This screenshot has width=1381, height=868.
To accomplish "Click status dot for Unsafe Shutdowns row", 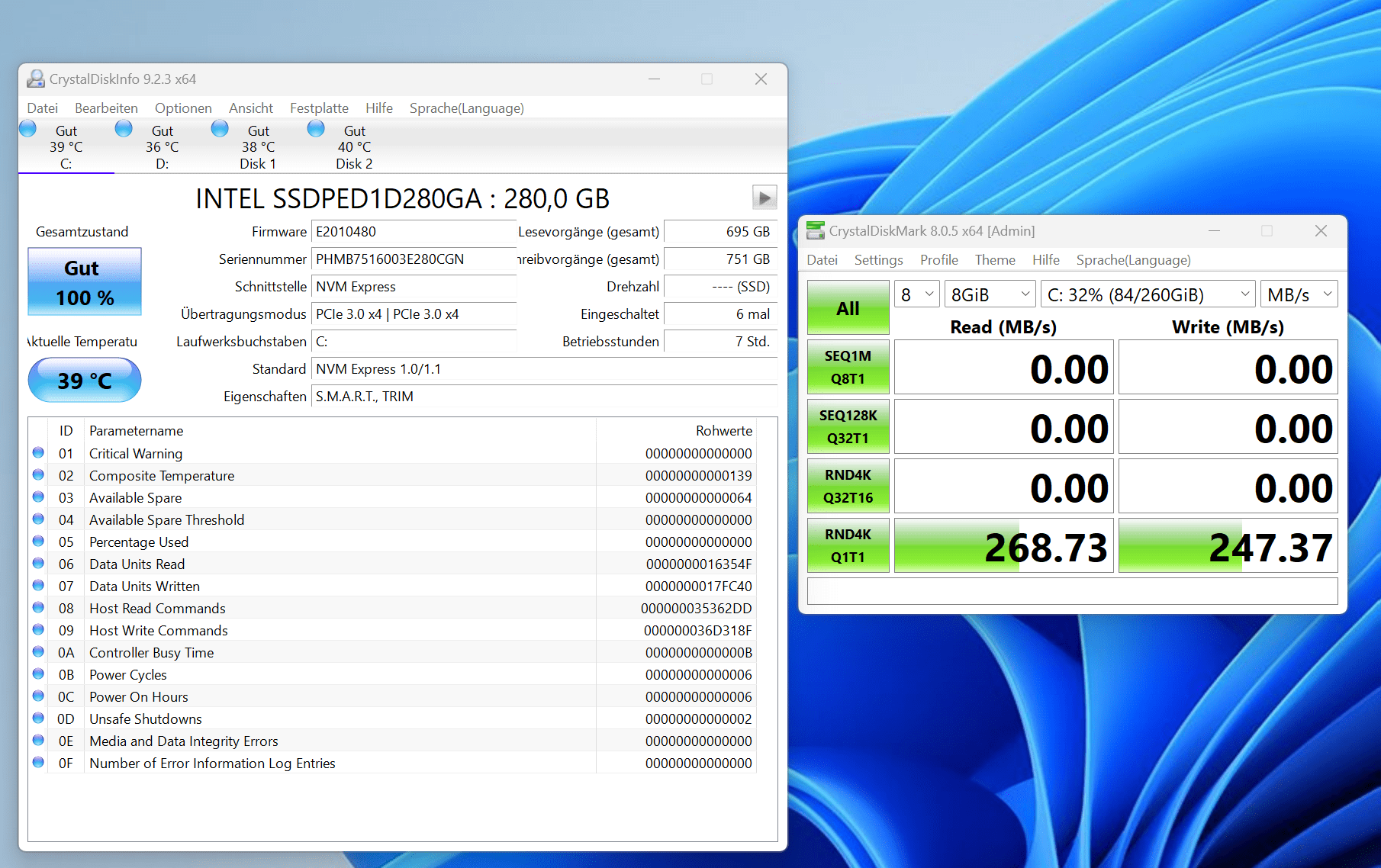I will (38, 719).
